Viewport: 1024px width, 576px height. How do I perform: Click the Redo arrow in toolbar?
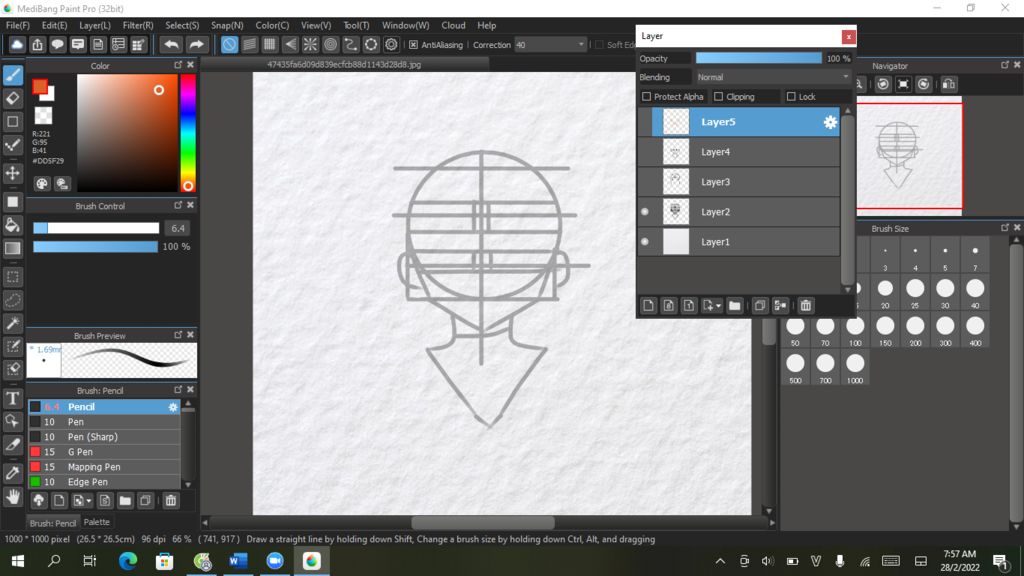tap(196, 44)
